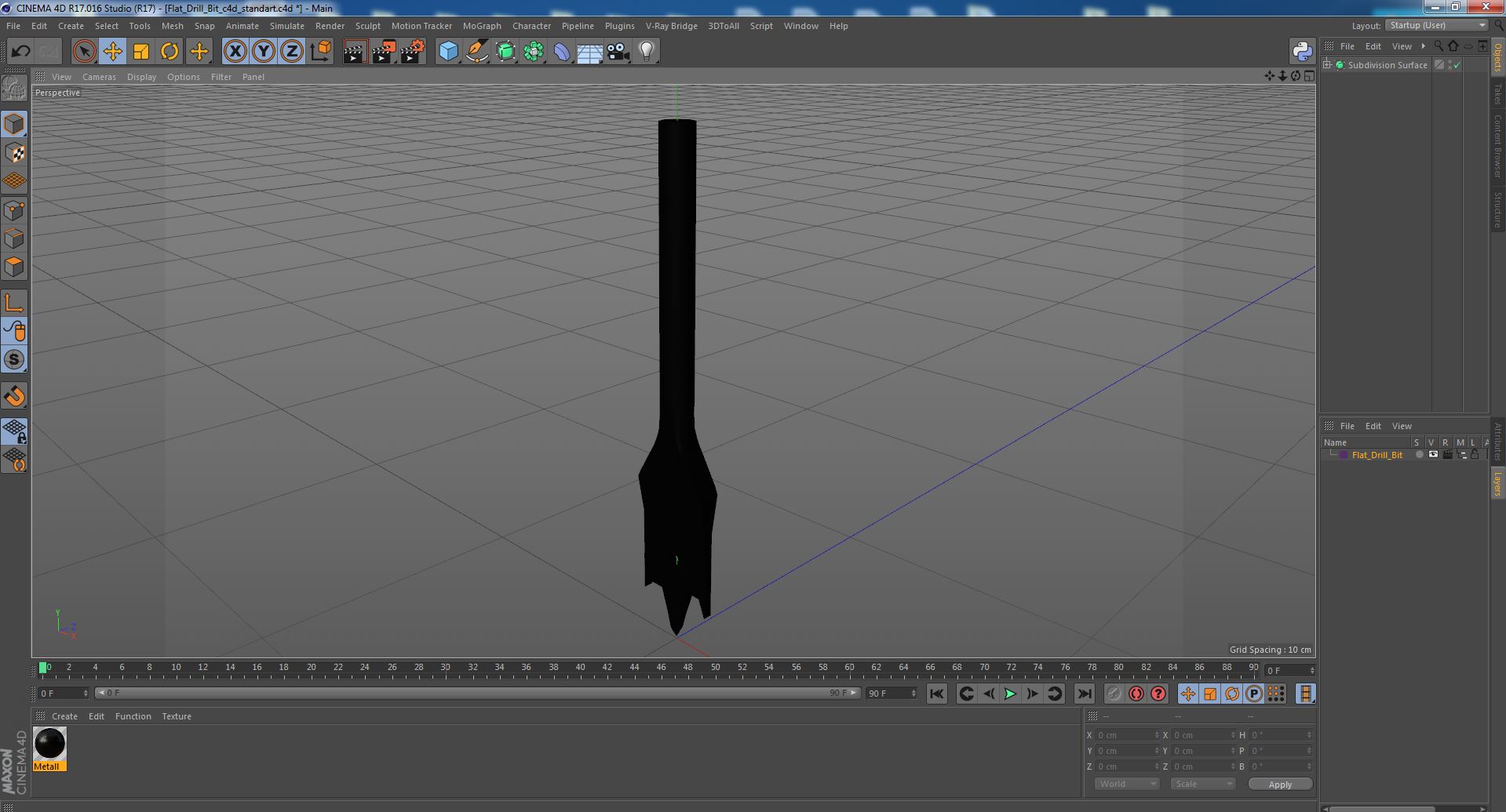
Task: Open Edit Render Settings
Action: [x=413, y=52]
